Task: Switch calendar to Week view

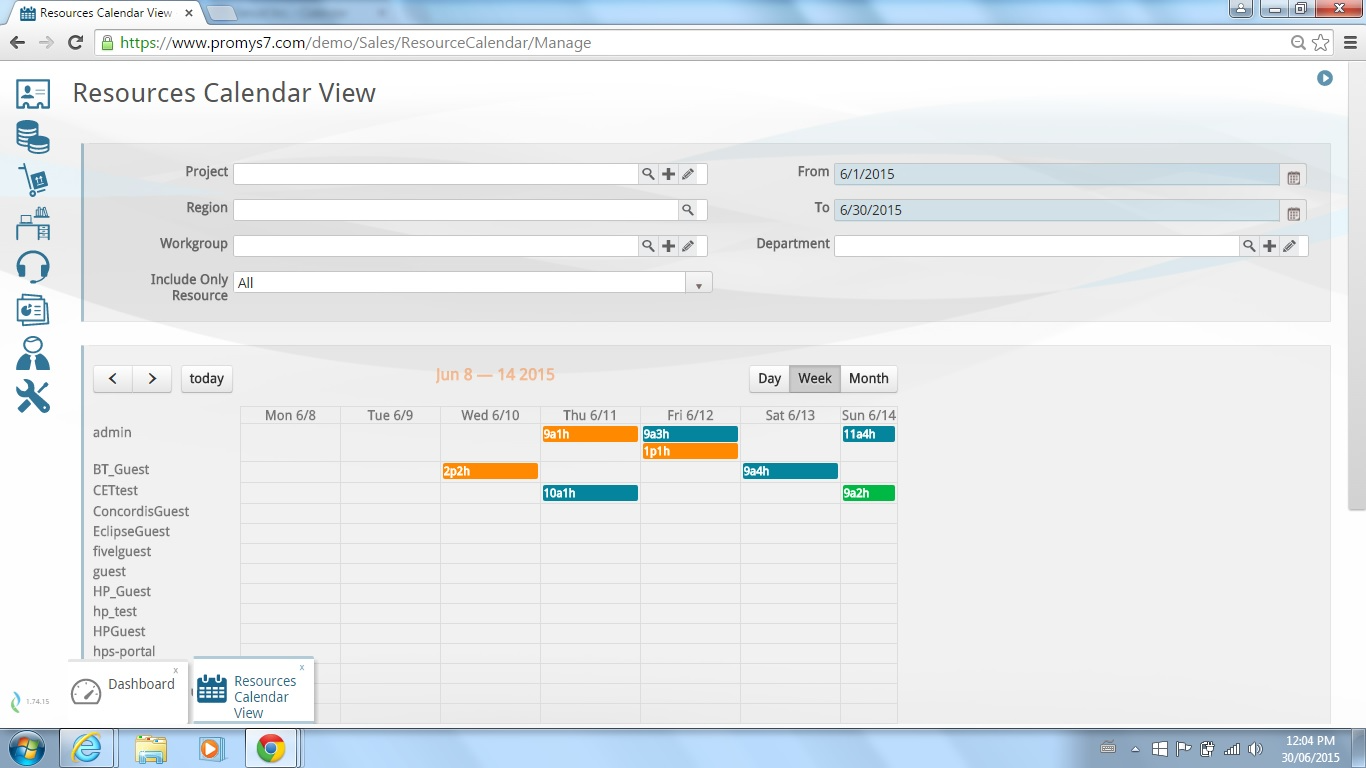Action: click(x=815, y=379)
